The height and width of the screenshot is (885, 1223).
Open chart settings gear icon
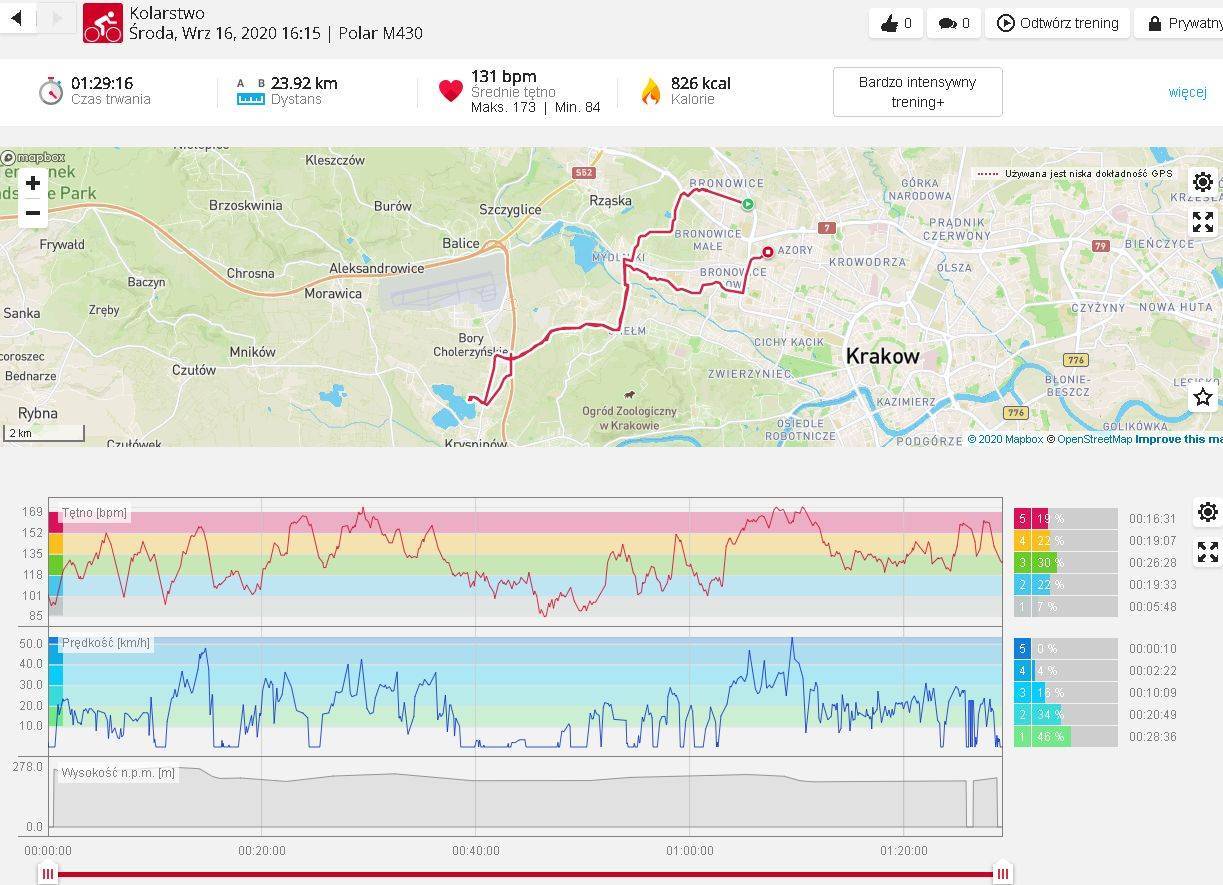pyautogui.click(x=1207, y=512)
